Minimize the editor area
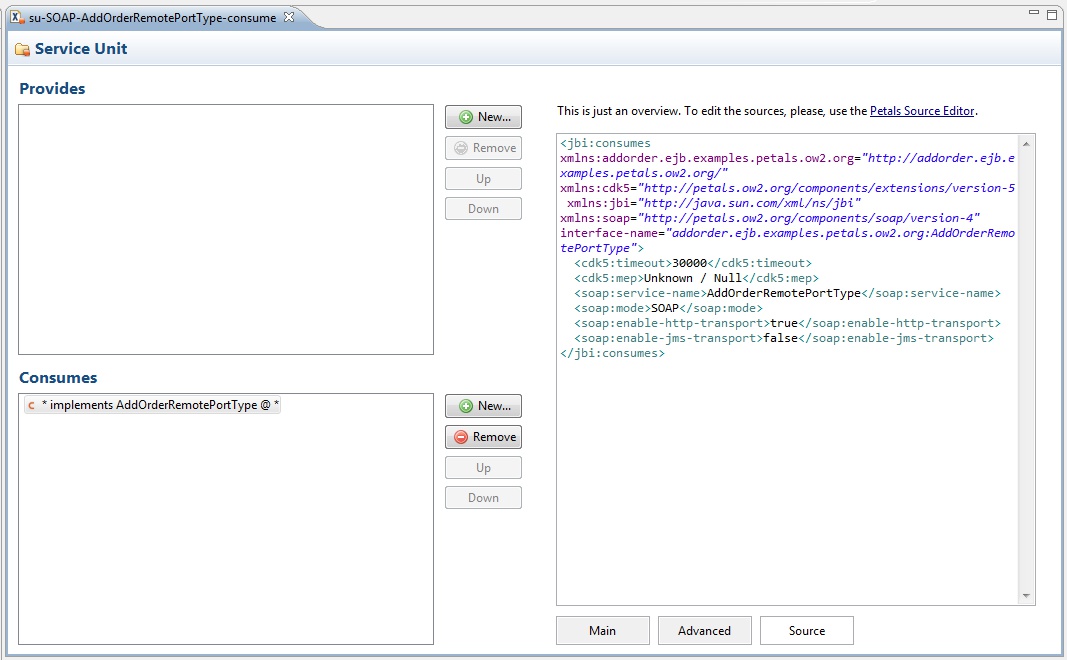The width and height of the screenshot is (1067, 660). [x=1035, y=14]
